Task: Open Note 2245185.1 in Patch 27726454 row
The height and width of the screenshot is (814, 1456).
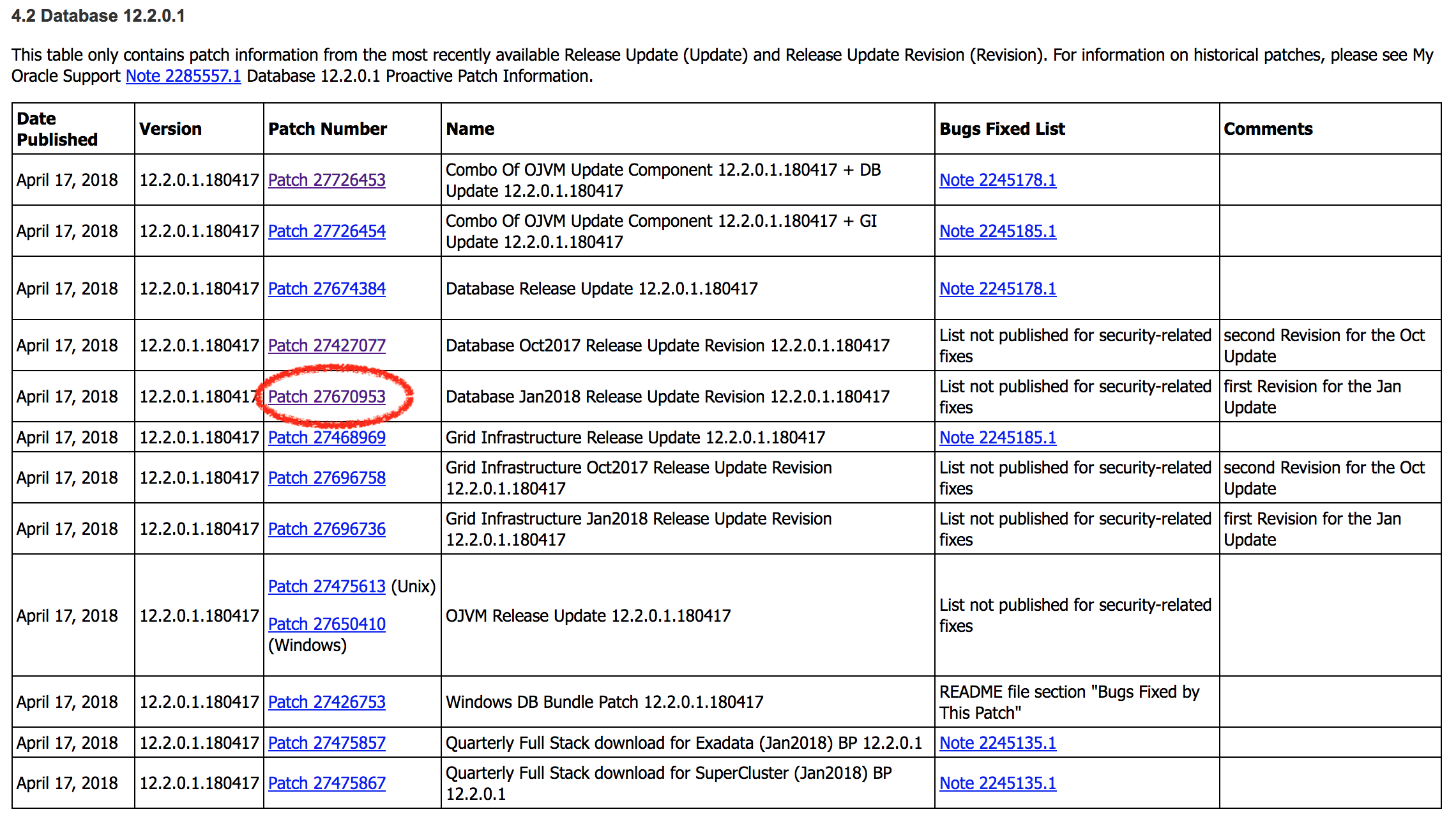Action: (x=997, y=231)
